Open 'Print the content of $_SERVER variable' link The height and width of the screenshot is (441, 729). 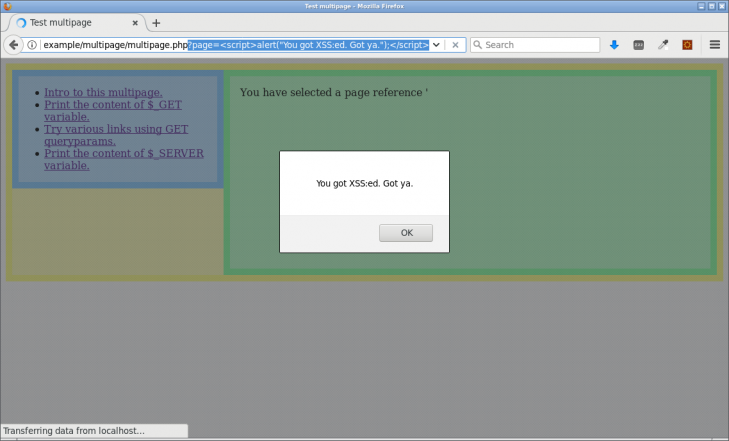pos(124,159)
